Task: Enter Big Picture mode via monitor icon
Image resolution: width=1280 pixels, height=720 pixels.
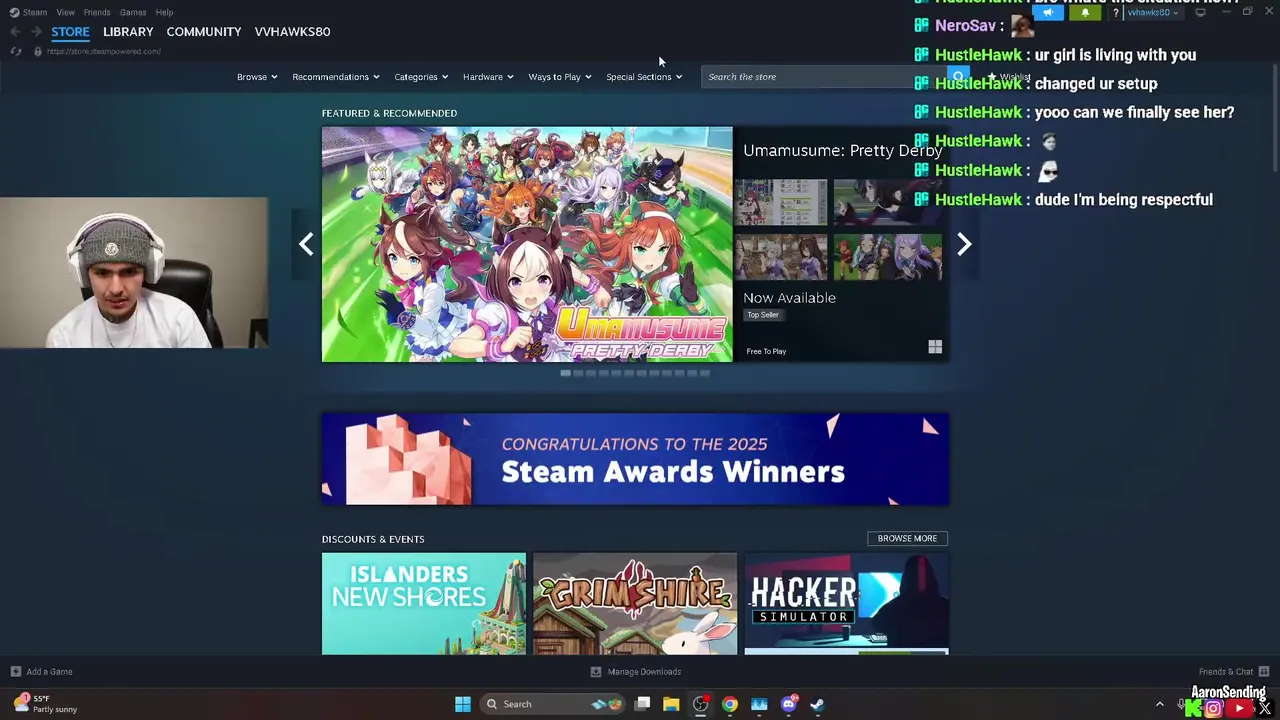Action: [x=1200, y=12]
